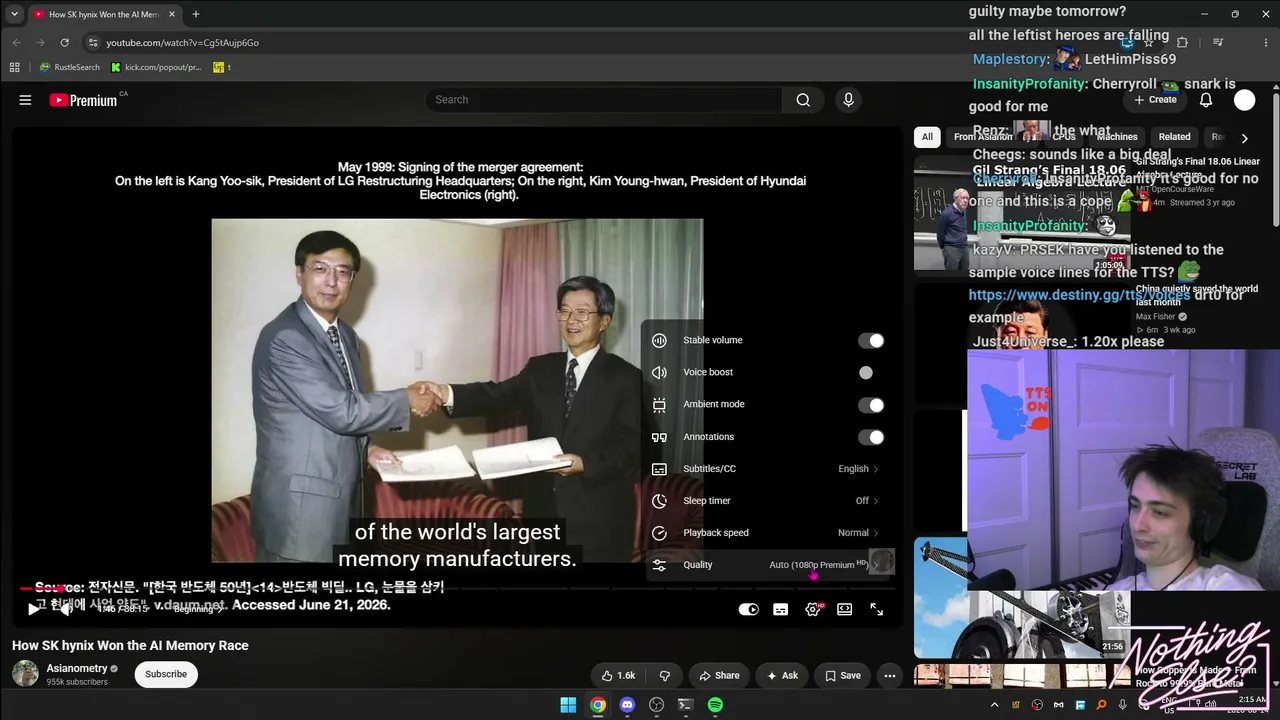Play the video
Viewport: 1280px width, 720px height.
click(x=33, y=609)
